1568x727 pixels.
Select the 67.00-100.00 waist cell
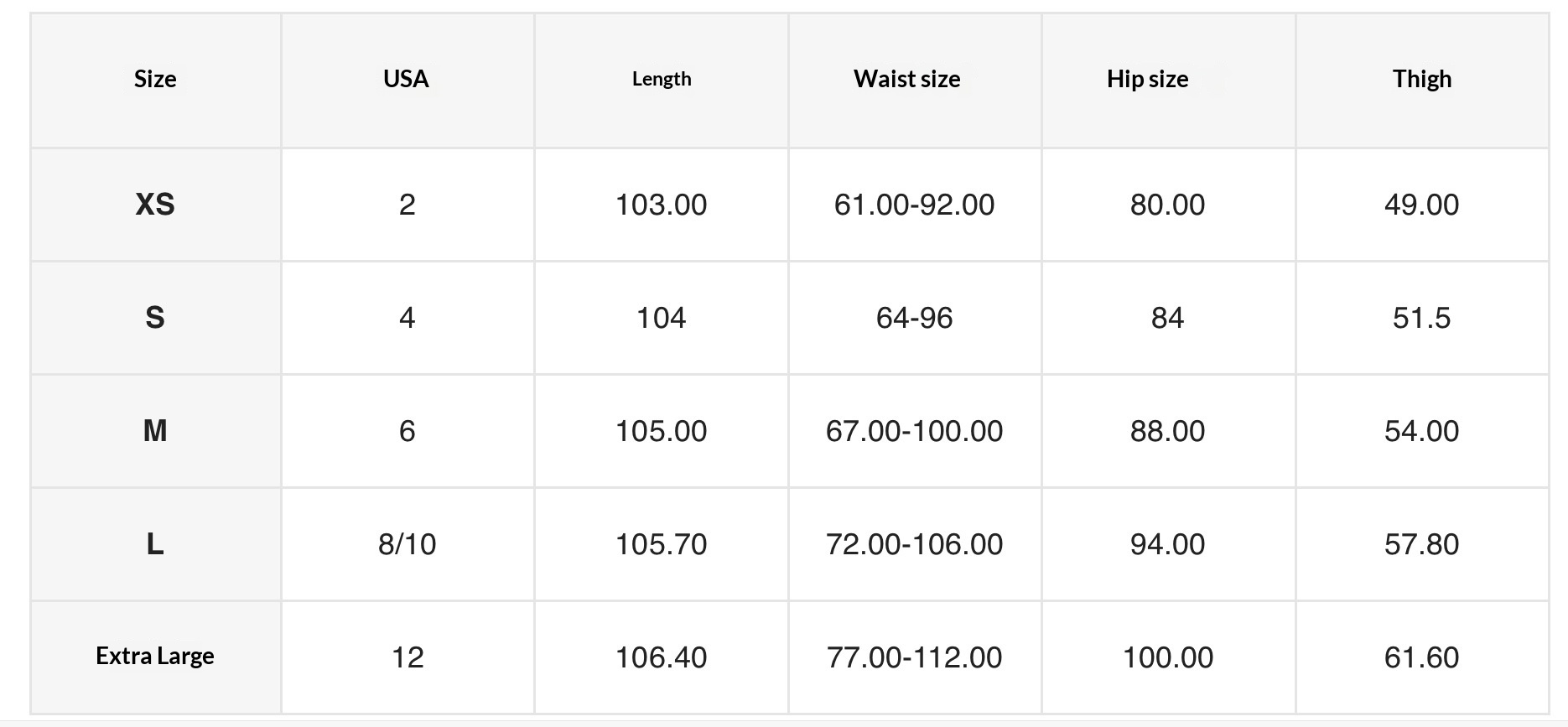tap(914, 431)
